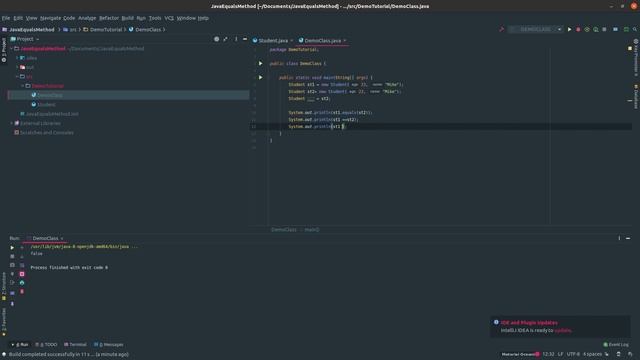This screenshot has height=360, width=640.
Task: Open the VCS menu
Action: pos(169,18)
